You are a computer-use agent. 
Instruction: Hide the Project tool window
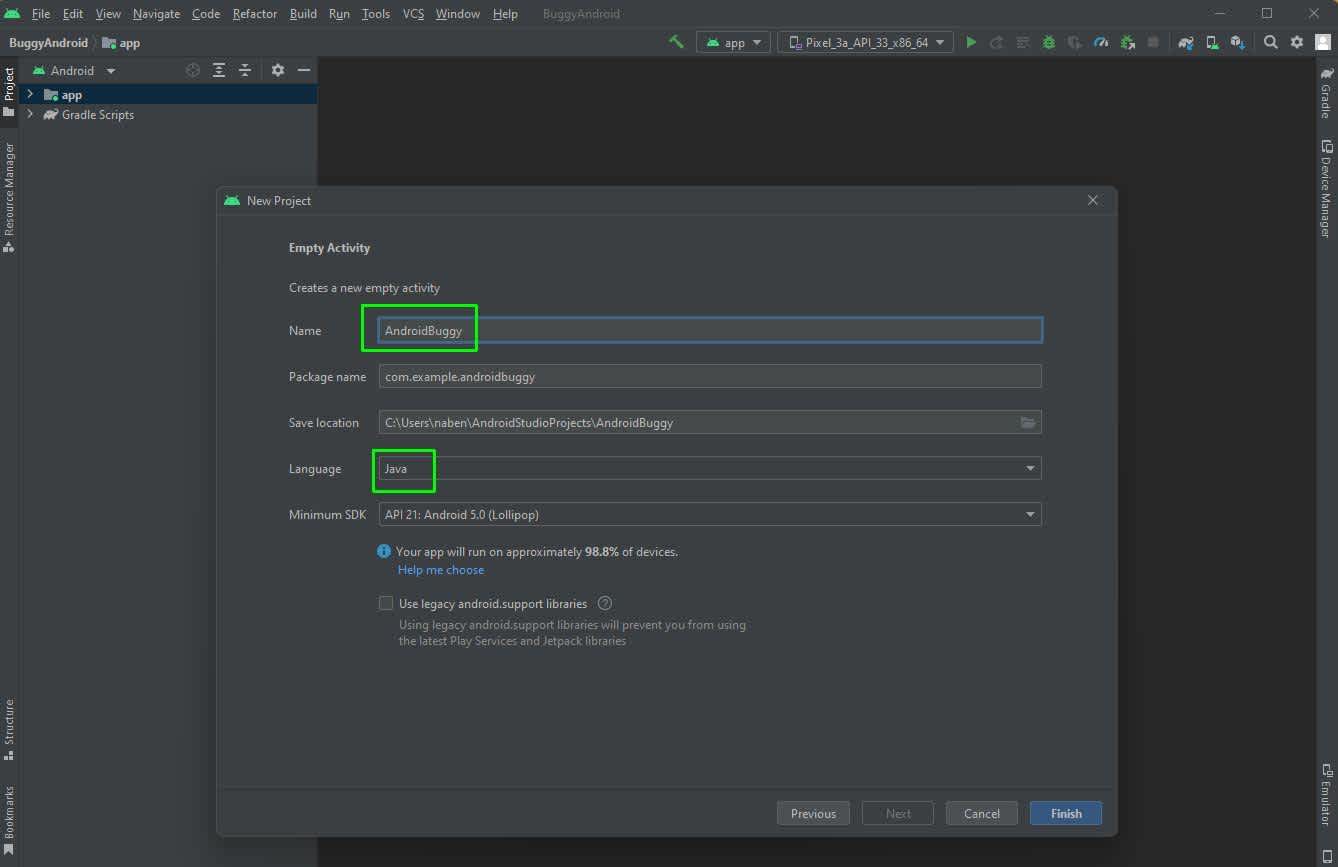click(304, 70)
